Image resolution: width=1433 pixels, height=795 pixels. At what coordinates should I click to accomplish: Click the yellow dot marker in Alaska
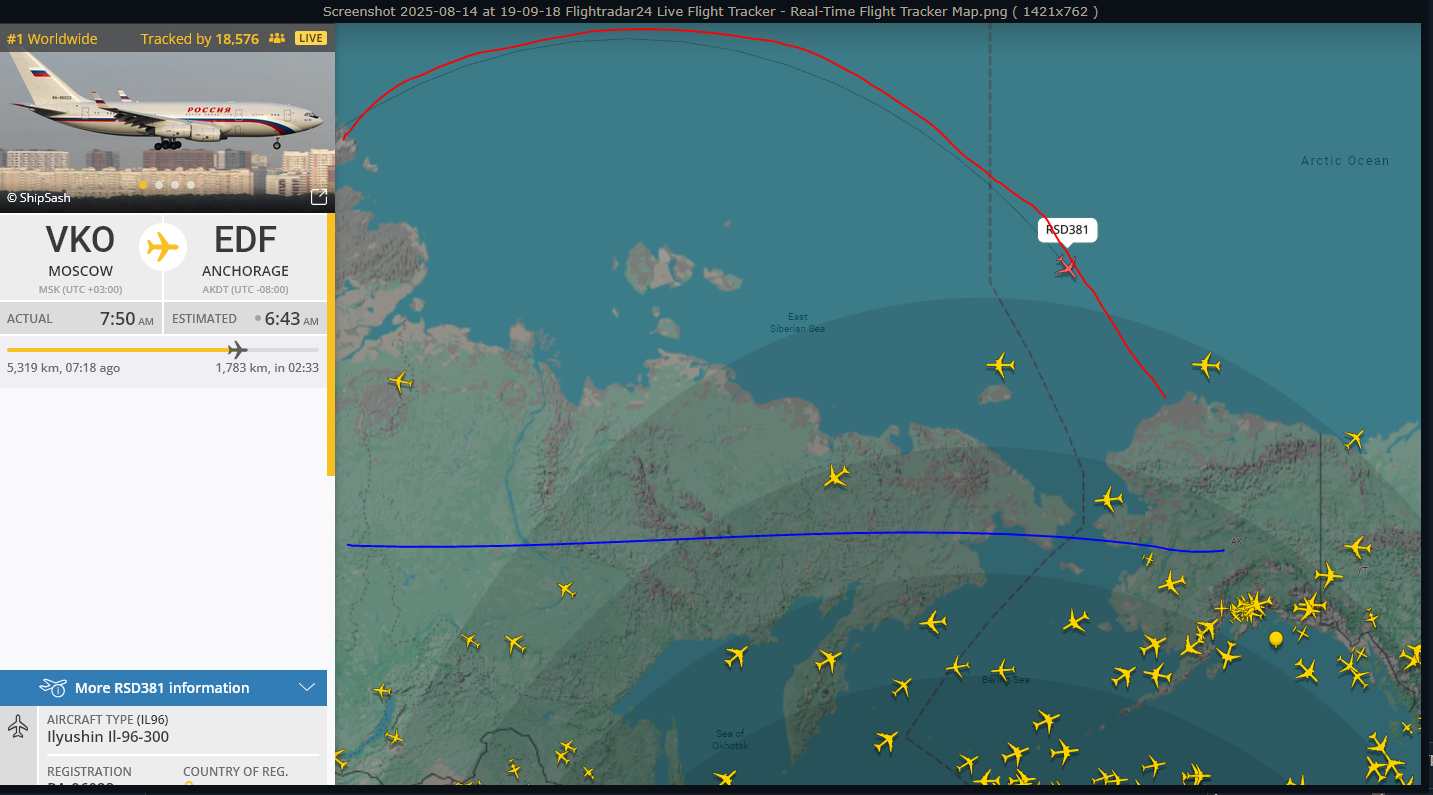pyautogui.click(x=1276, y=638)
